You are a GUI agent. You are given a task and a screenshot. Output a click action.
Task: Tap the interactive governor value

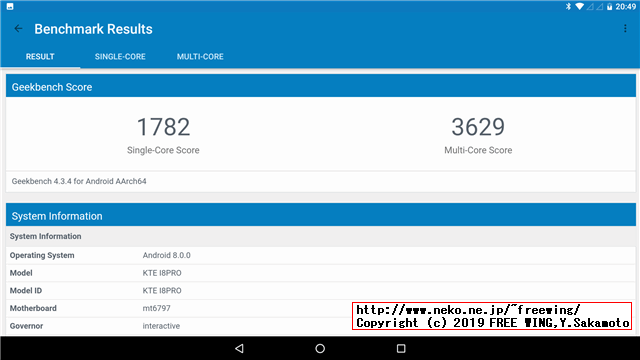point(161,326)
